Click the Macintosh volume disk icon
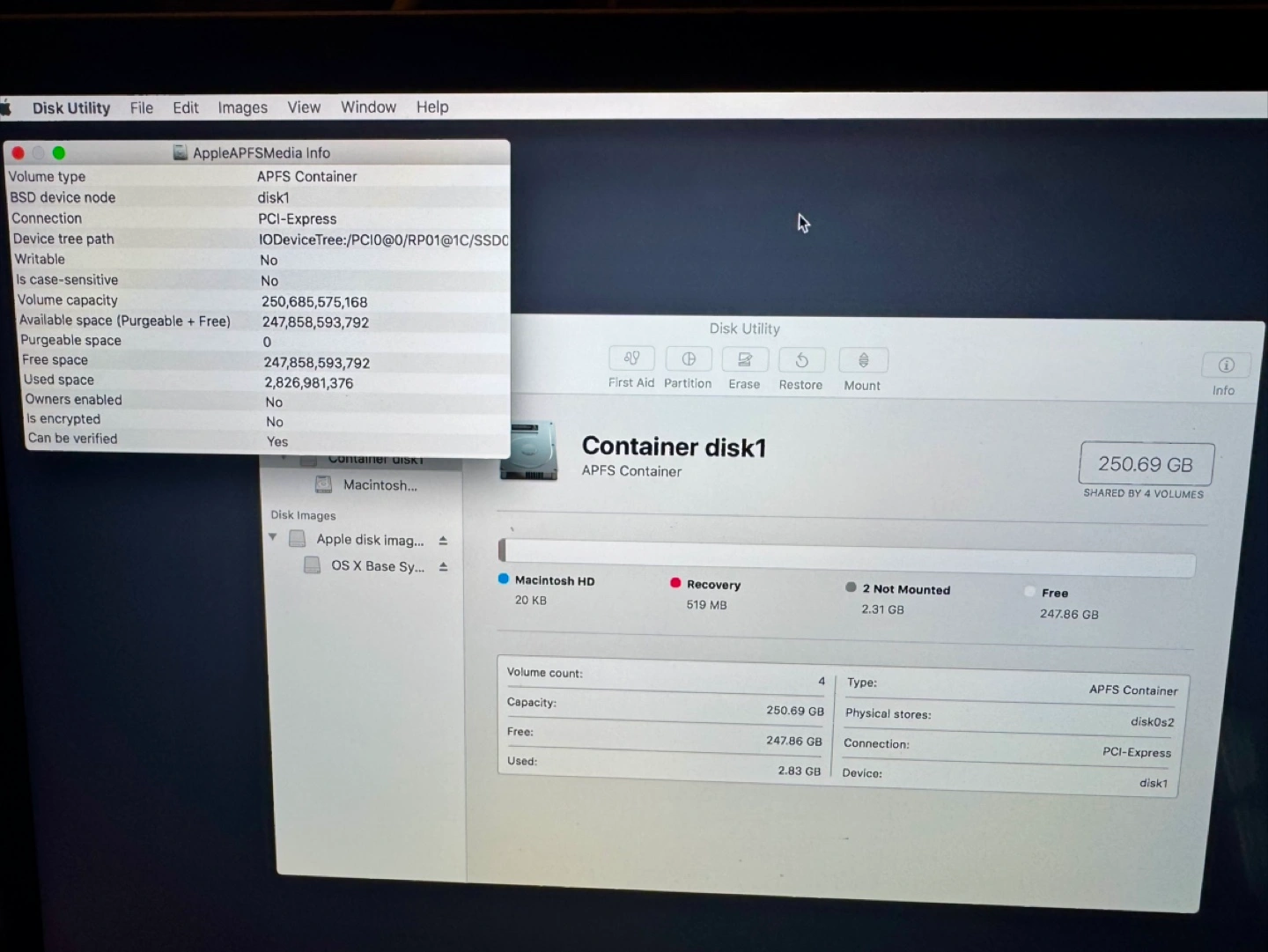Screen dimensions: 1268x952 [324, 484]
